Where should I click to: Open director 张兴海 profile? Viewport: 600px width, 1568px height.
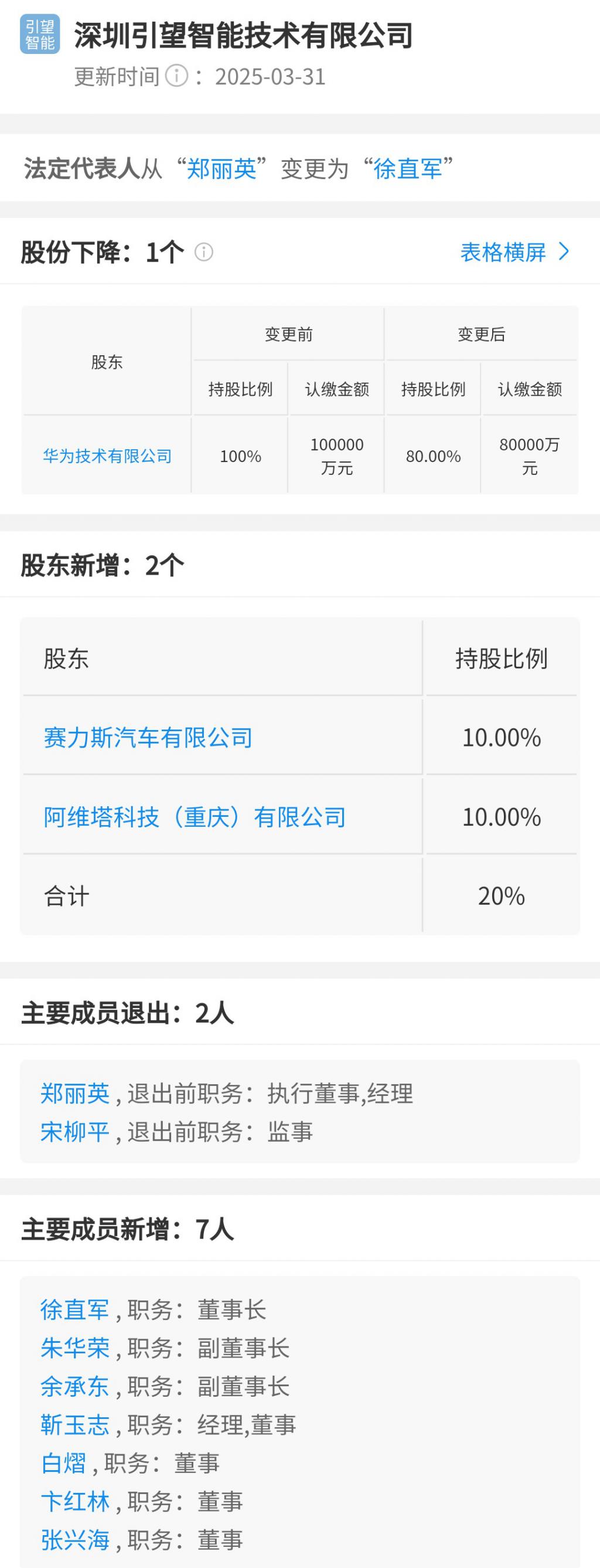pos(76,1540)
